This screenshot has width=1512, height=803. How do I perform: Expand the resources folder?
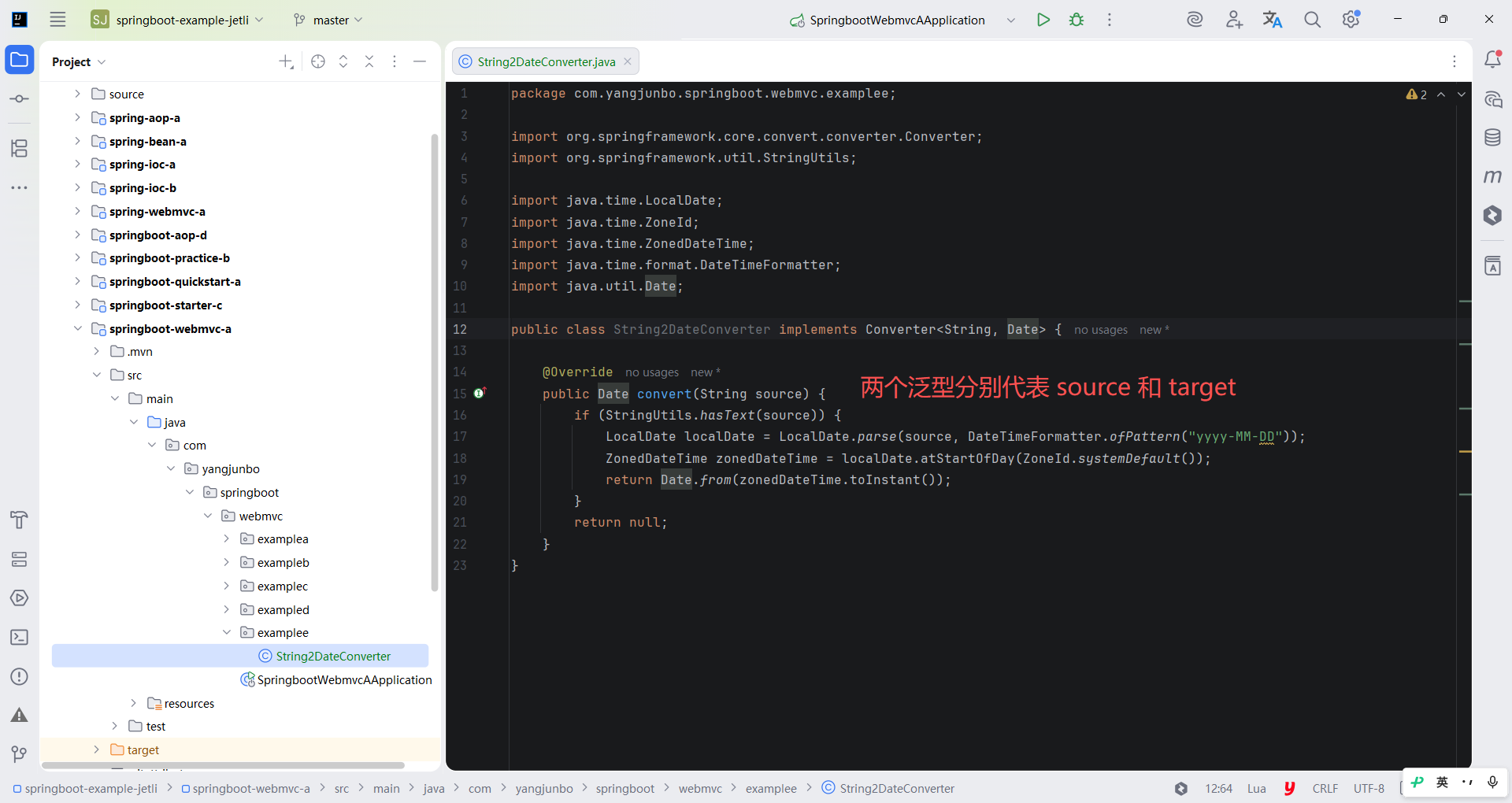tap(133, 703)
